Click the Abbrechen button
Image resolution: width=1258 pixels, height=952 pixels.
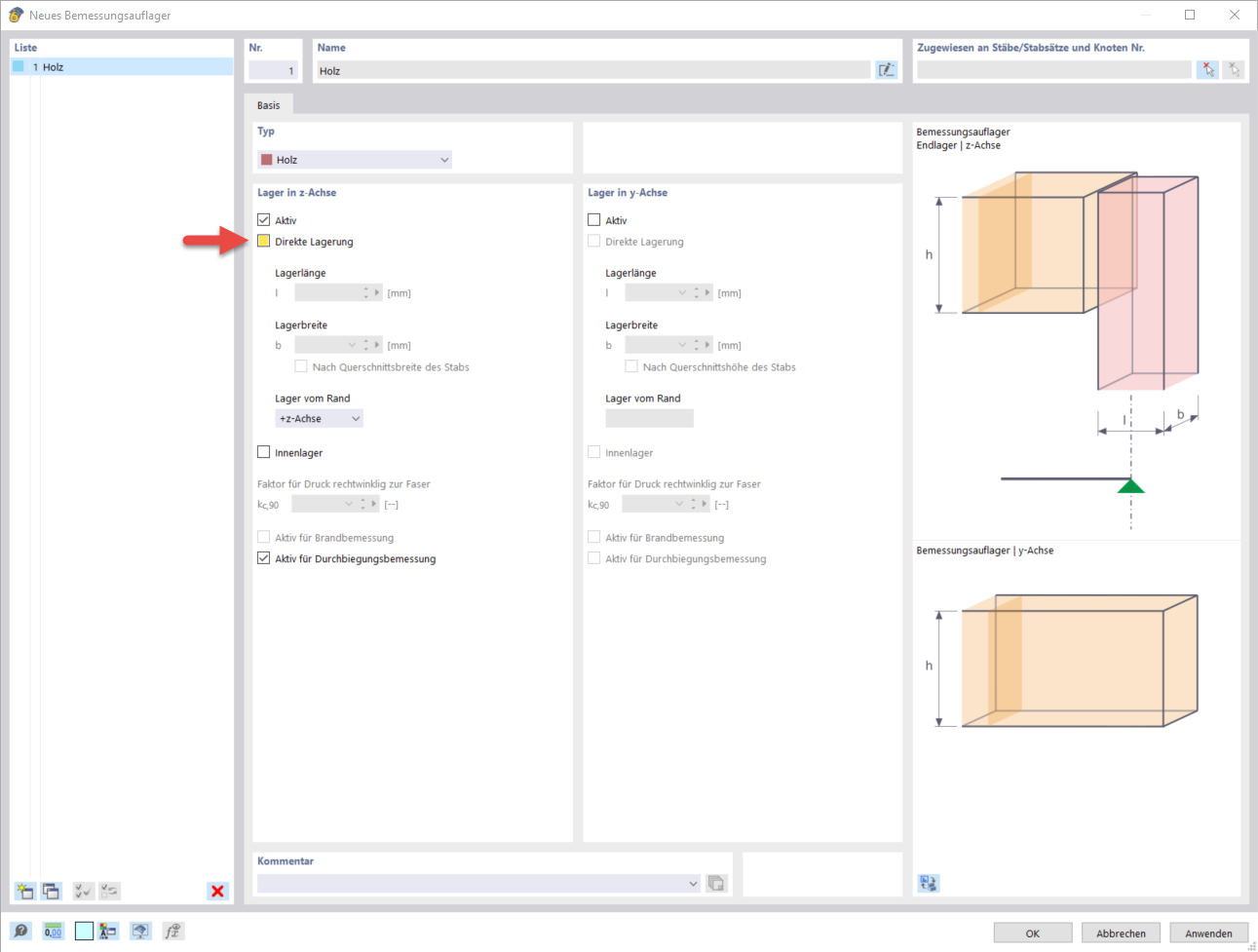1121,933
